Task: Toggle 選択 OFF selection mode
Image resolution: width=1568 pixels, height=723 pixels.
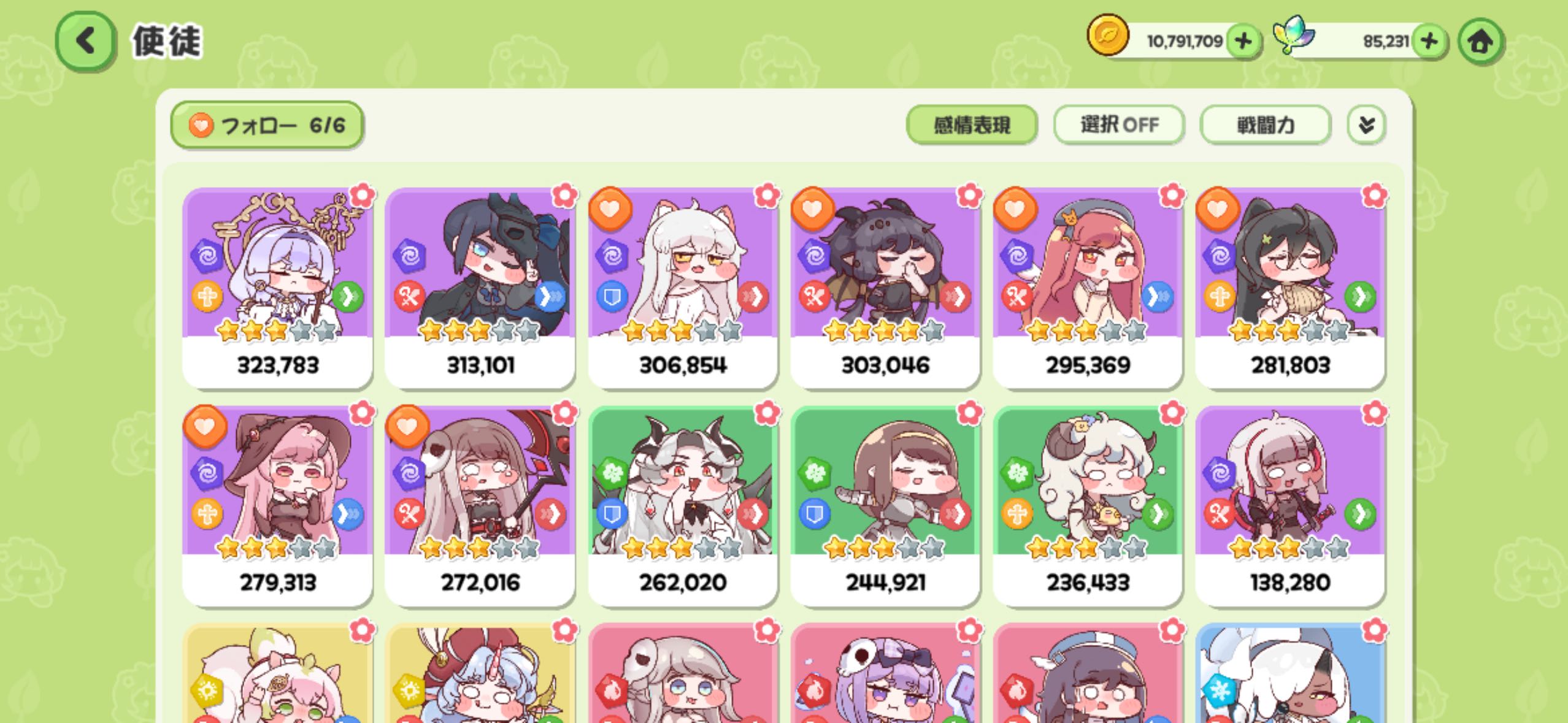Action: pyautogui.click(x=1119, y=125)
